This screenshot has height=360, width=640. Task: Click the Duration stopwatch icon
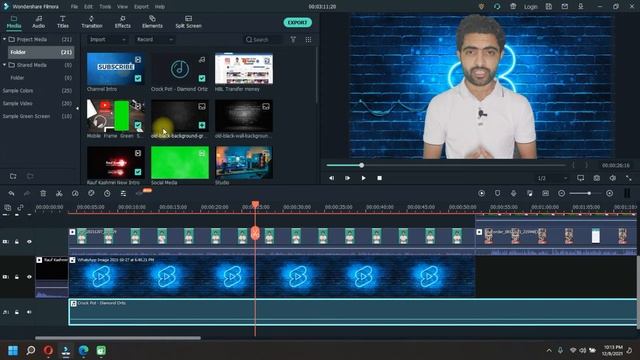tap(107, 193)
